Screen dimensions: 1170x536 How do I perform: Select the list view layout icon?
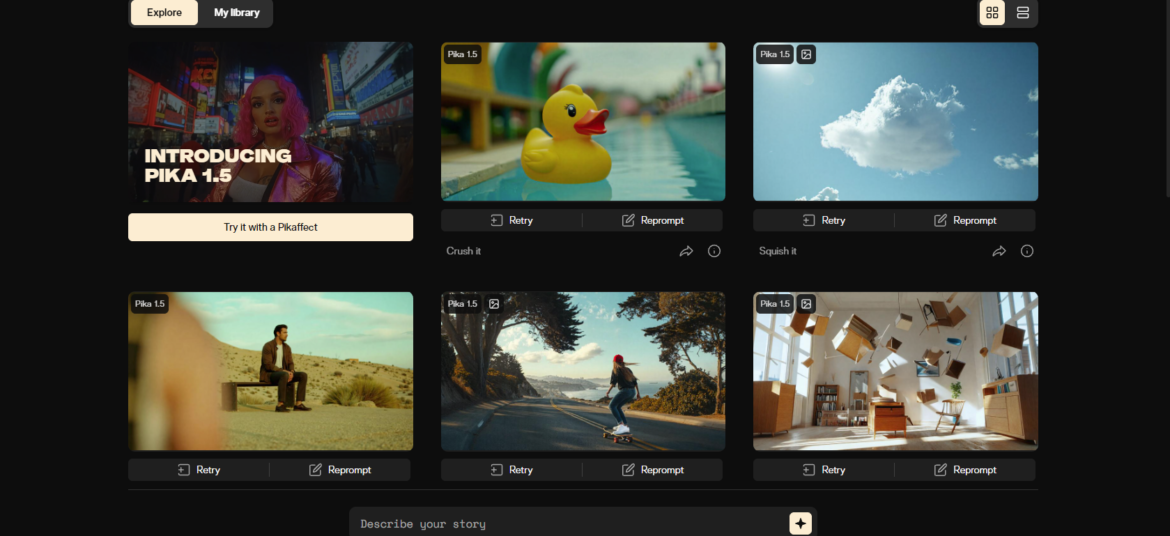(x=1022, y=13)
